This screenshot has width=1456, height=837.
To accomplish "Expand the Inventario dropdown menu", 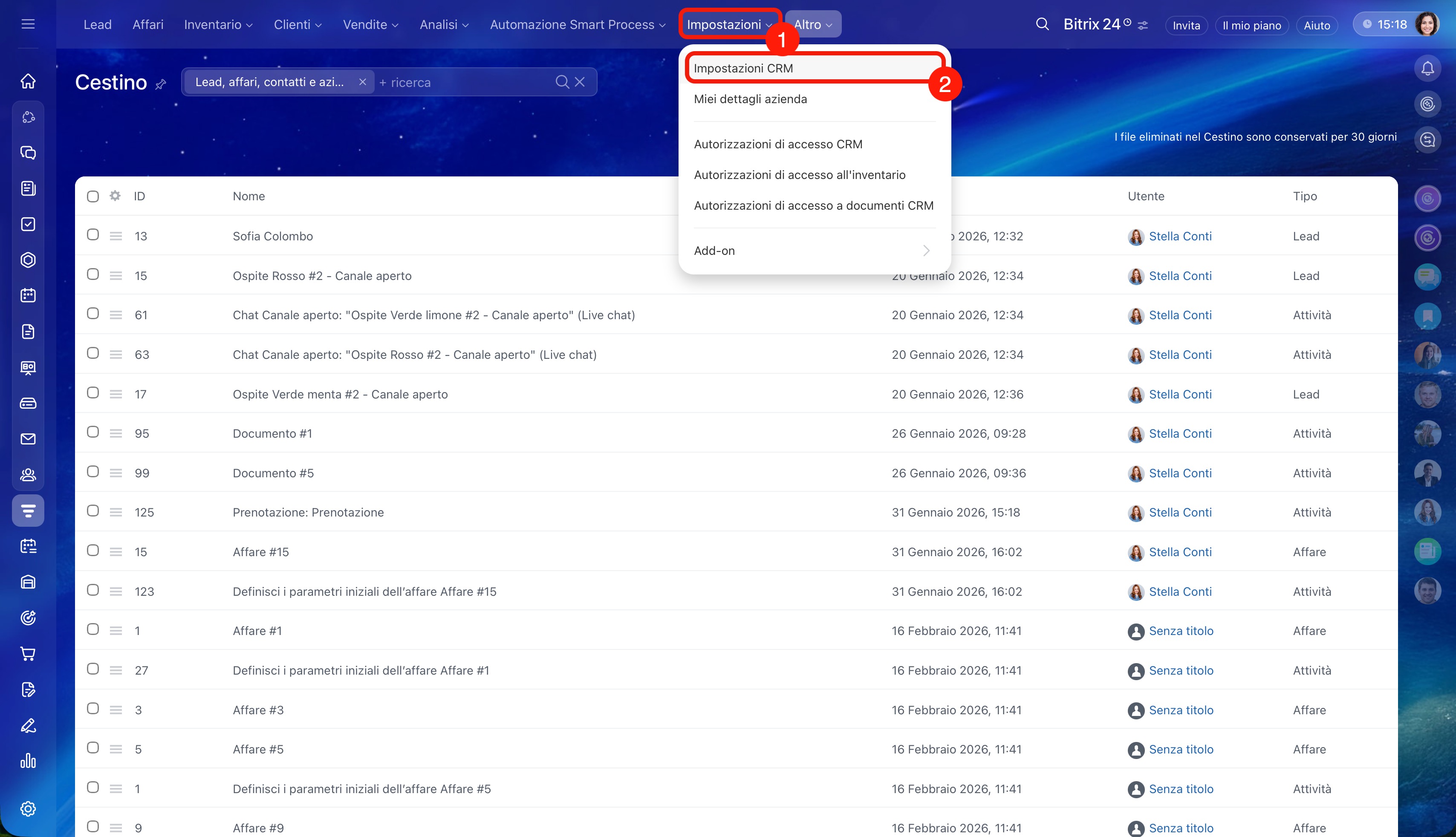I will pyautogui.click(x=218, y=25).
